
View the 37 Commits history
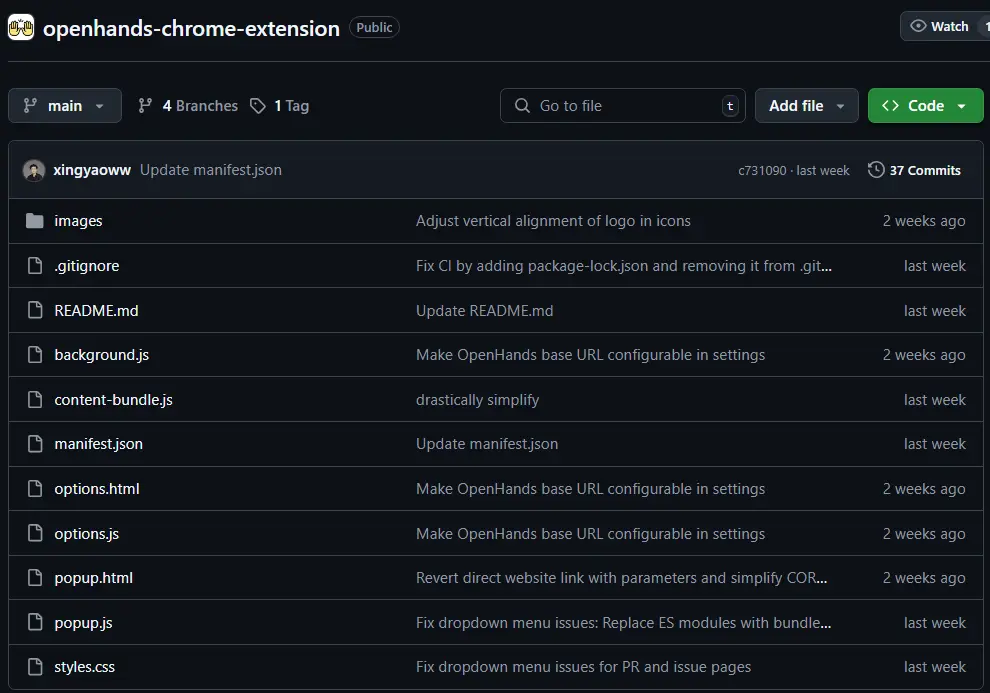(x=914, y=170)
